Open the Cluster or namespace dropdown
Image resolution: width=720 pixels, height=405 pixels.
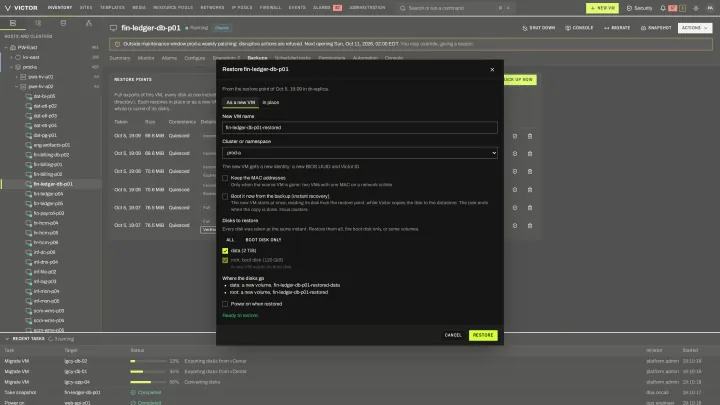(360, 153)
